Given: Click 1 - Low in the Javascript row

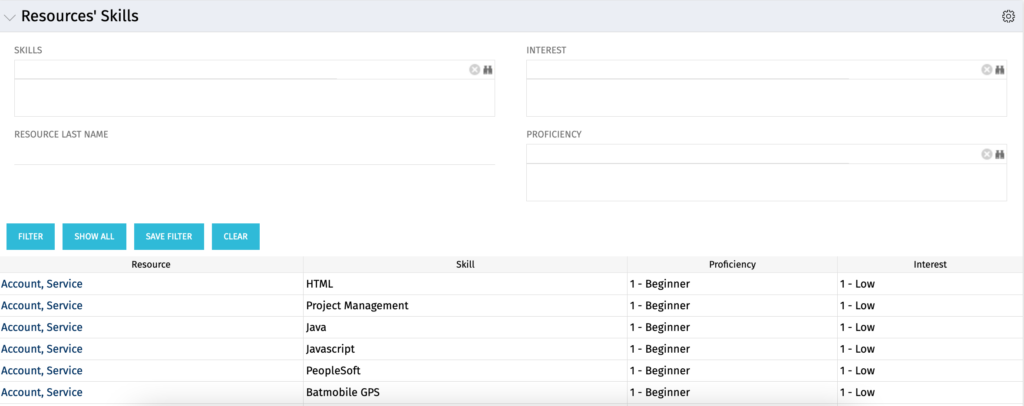Looking at the screenshot, I should tap(857, 349).
